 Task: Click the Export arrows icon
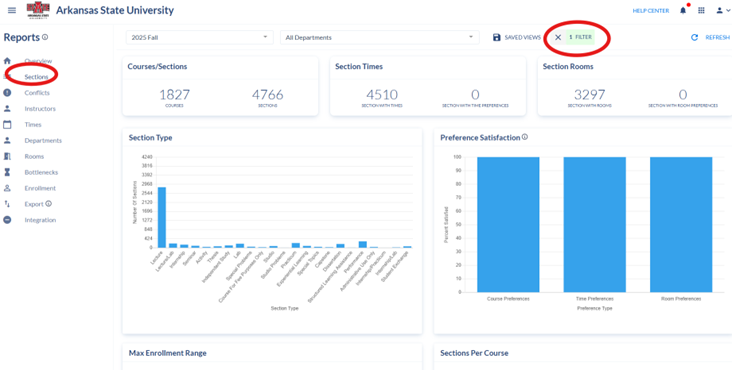(x=7, y=204)
